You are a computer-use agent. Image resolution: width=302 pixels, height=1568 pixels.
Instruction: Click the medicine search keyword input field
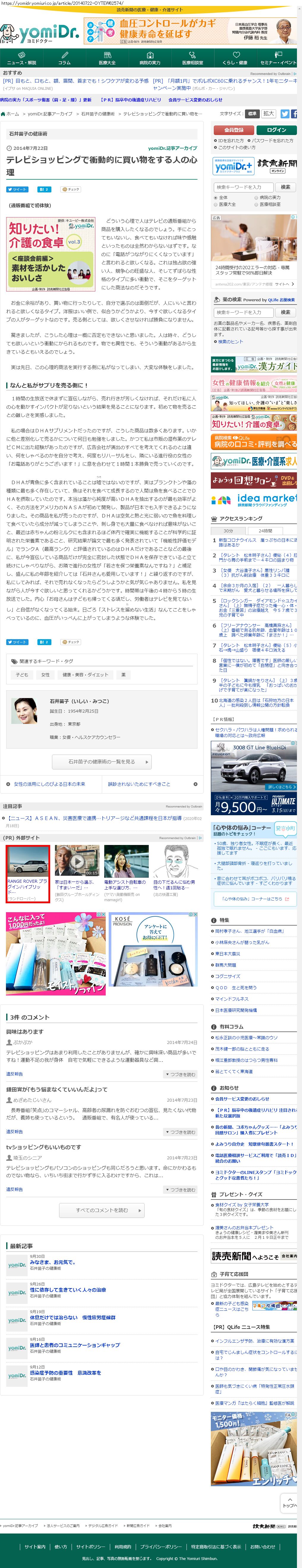(x=243, y=312)
